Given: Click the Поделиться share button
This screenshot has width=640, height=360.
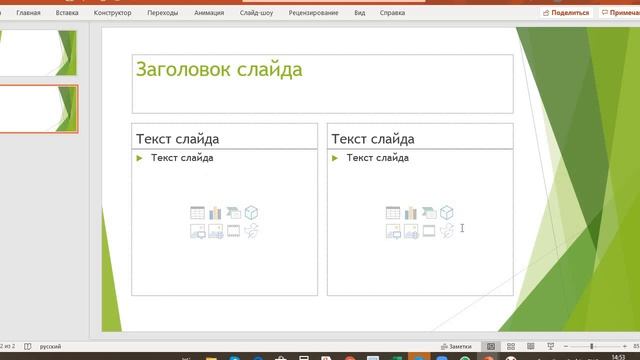Looking at the screenshot, I should click(x=566, y=13).
